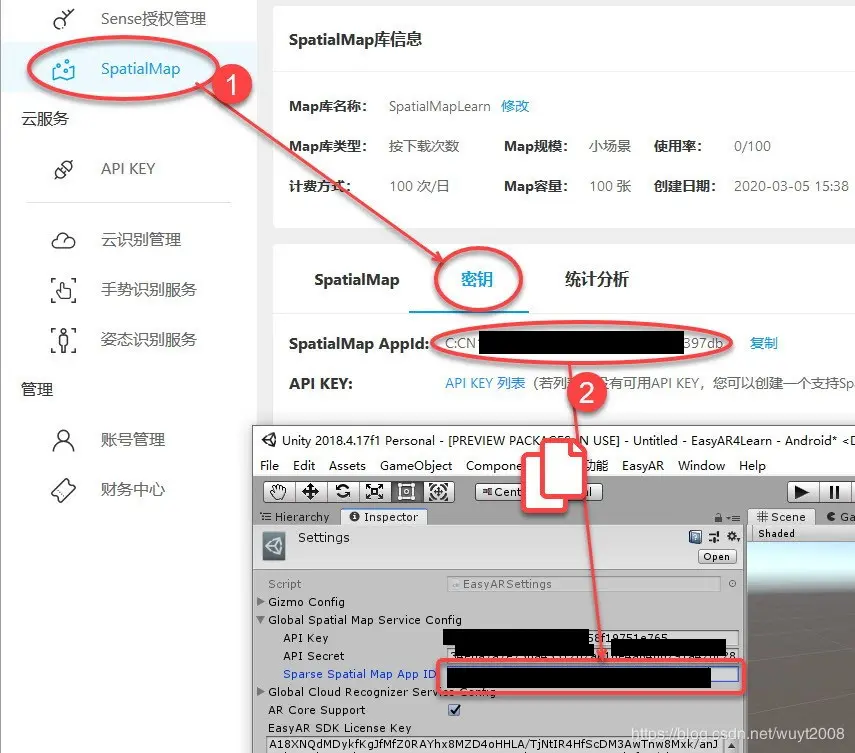Open the API KEY 列表 link
Viewport: 855px width, 753px height.
click(x=485, y=383)
